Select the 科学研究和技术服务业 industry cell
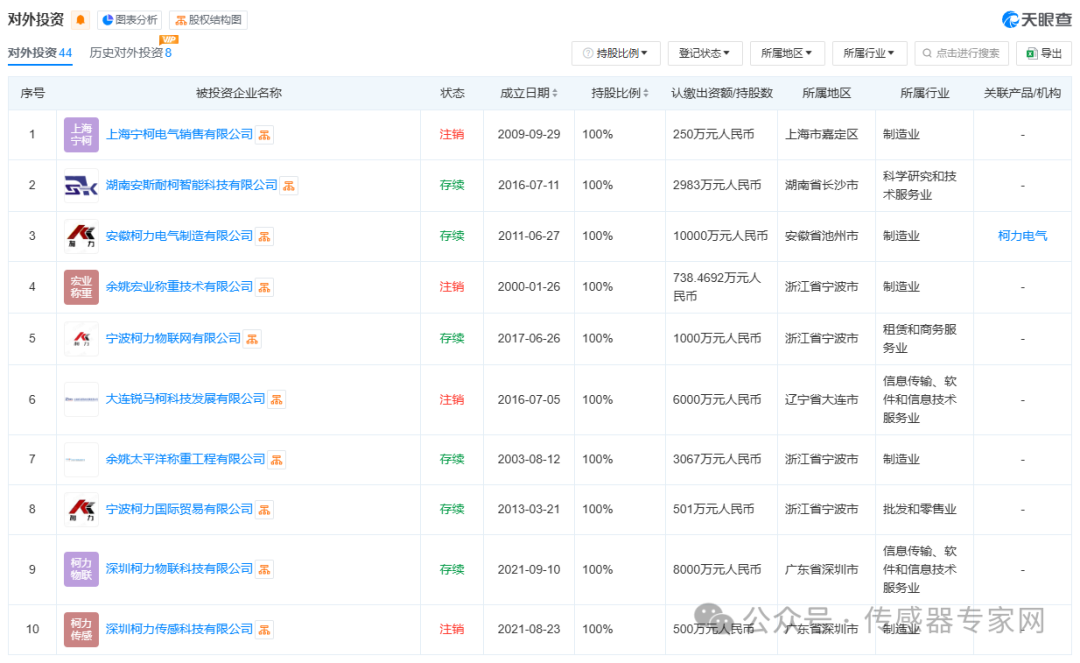1080x663 pixels. (920, 185)
